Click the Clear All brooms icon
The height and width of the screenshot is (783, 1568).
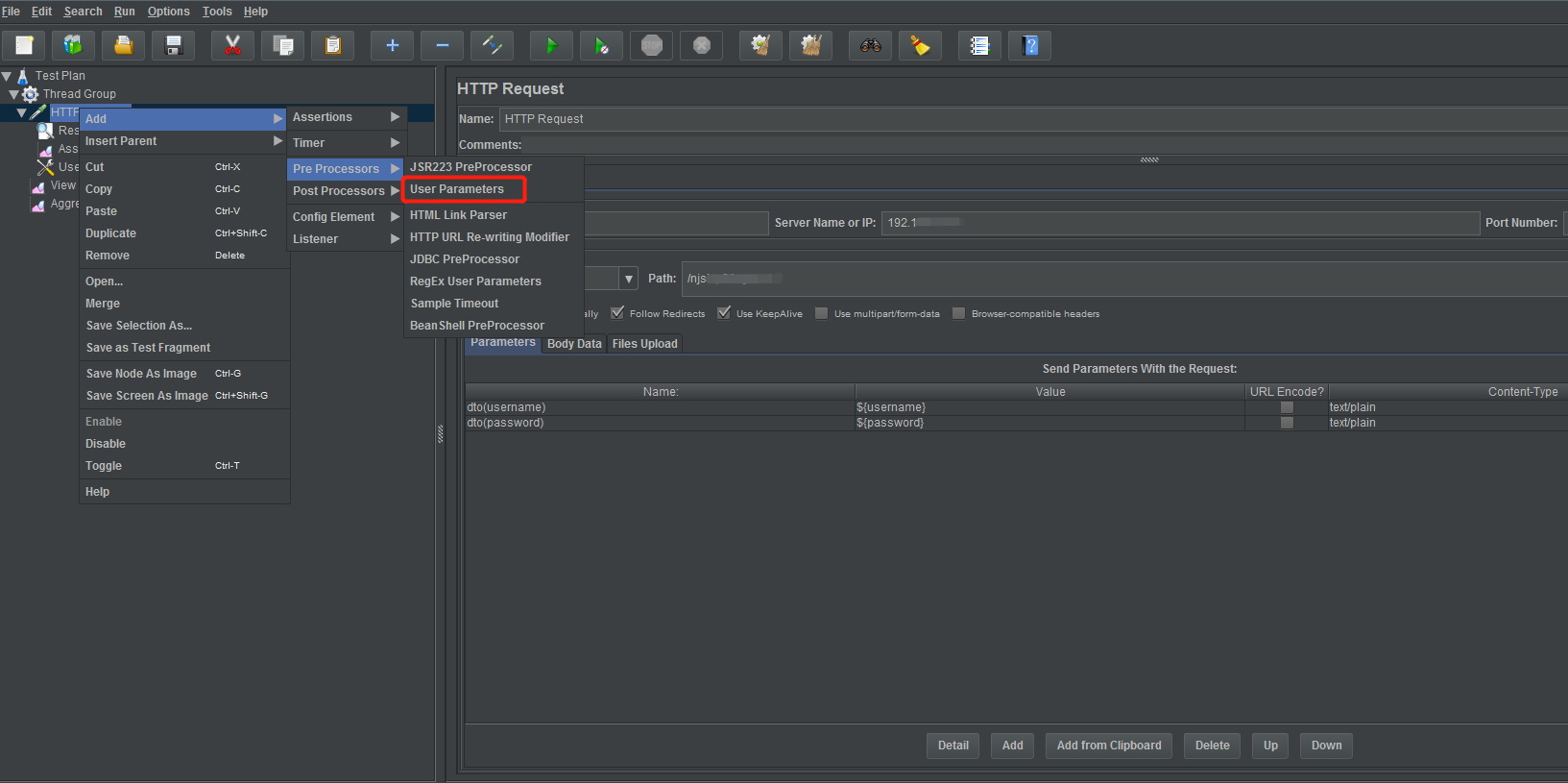pyautogui.click(x=810, y=45)
